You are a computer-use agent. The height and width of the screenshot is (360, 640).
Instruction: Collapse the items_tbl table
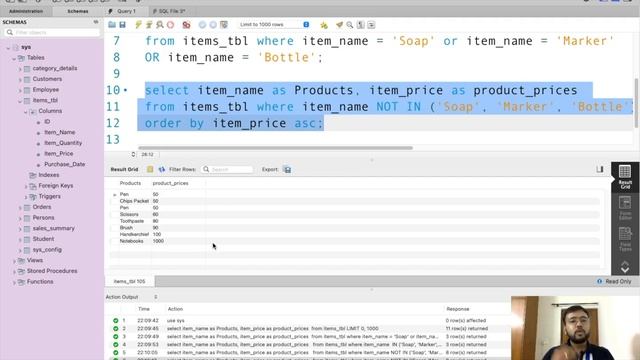[x=20, y=100]
